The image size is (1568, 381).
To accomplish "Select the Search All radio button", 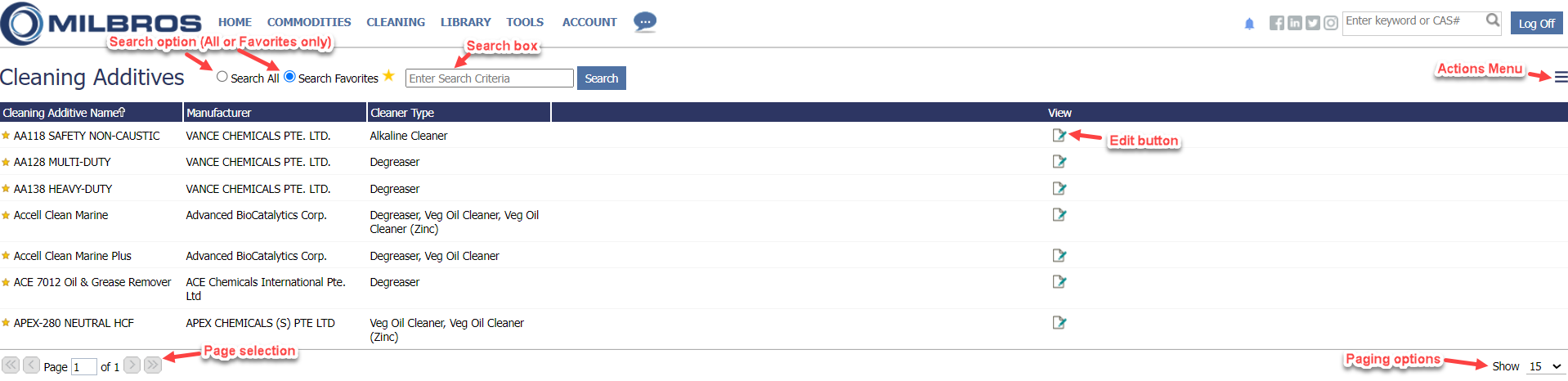I will [x=222, y=77].
